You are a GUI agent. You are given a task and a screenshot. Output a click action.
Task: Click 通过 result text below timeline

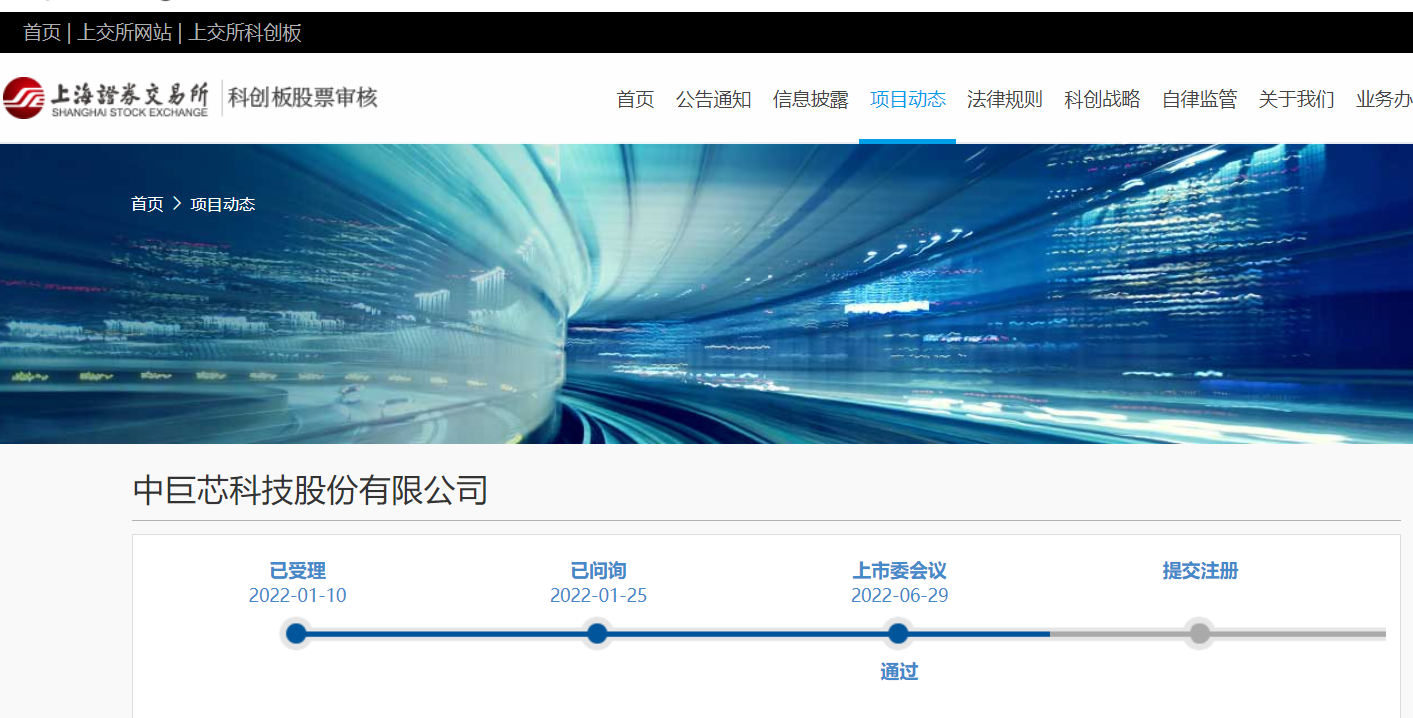(x=899, y=672)
